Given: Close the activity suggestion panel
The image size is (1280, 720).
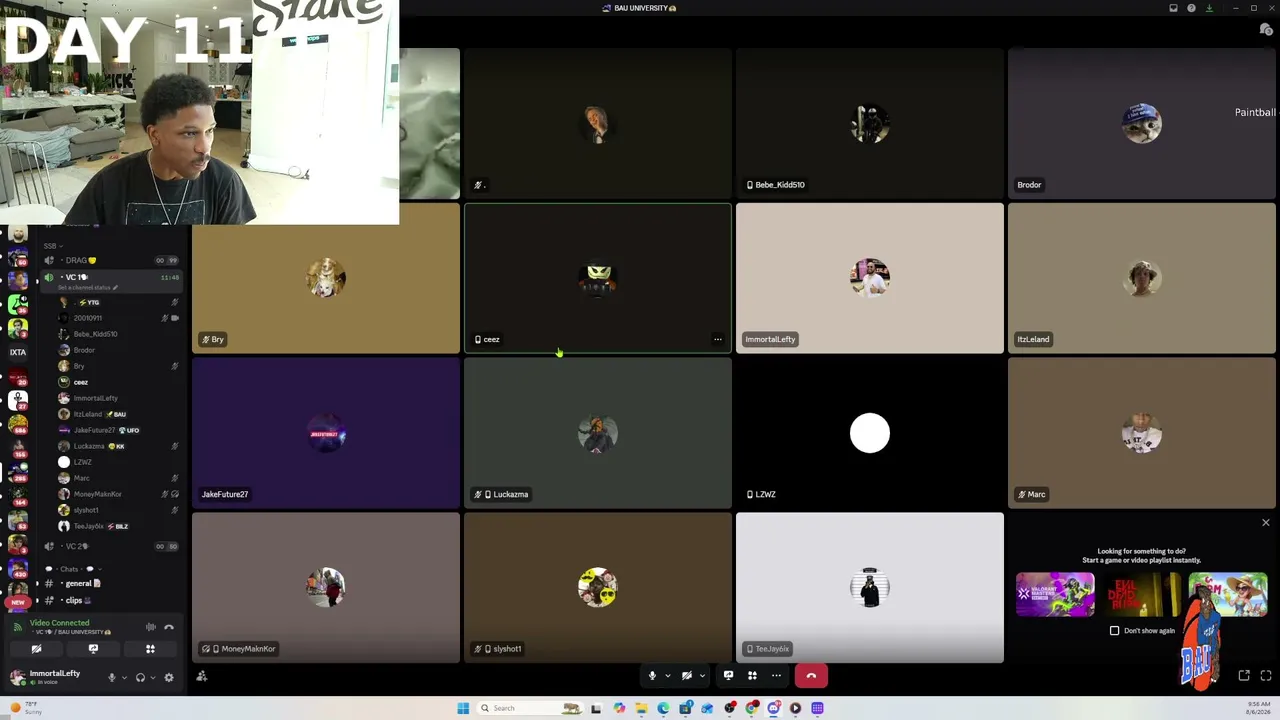Looking at the screenshot, I should point(1265,523).
